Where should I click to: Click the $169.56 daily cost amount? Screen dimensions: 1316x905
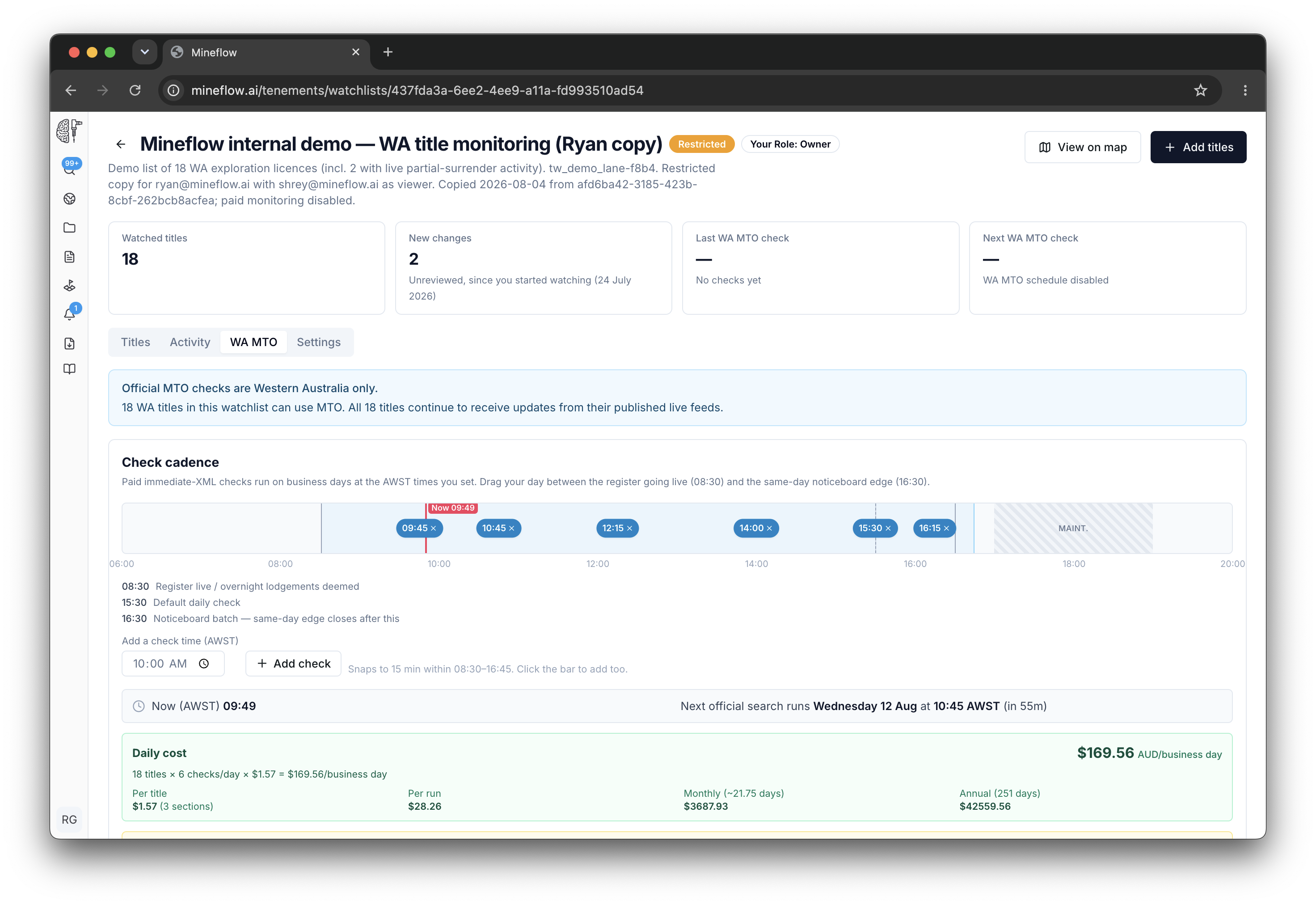point(1105,753)
